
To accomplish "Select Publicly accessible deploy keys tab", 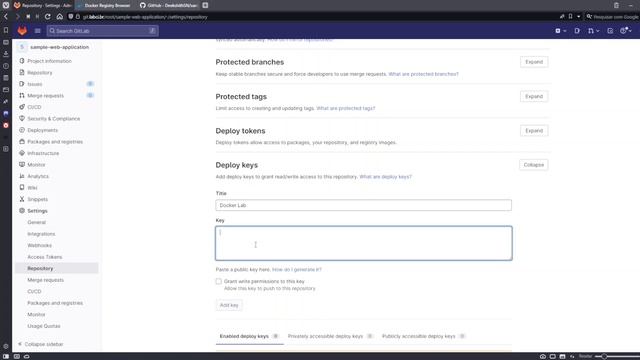I will click(x=424, y=336).
